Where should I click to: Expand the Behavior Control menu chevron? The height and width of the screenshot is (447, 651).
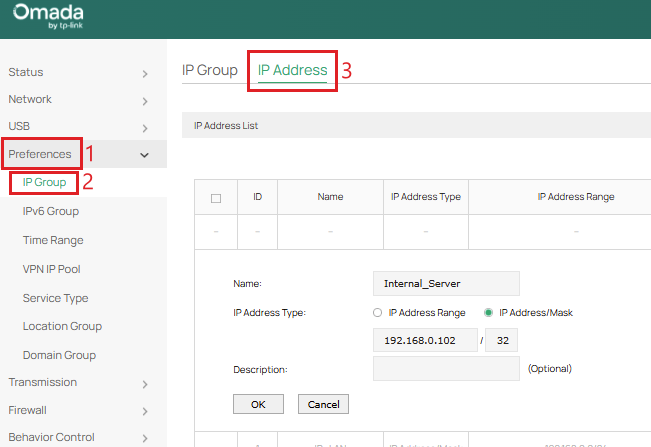click(x=144, y=438)
